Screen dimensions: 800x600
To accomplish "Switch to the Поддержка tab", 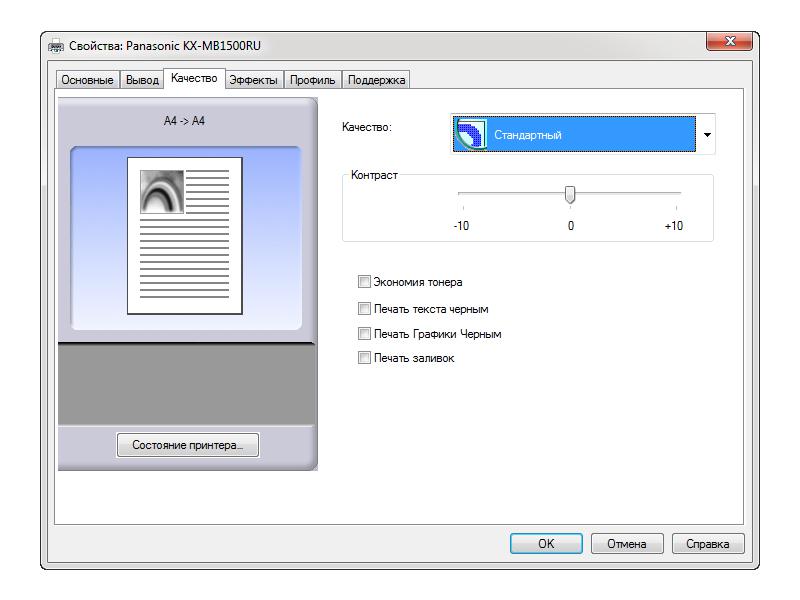I will (x=376, y=80).
